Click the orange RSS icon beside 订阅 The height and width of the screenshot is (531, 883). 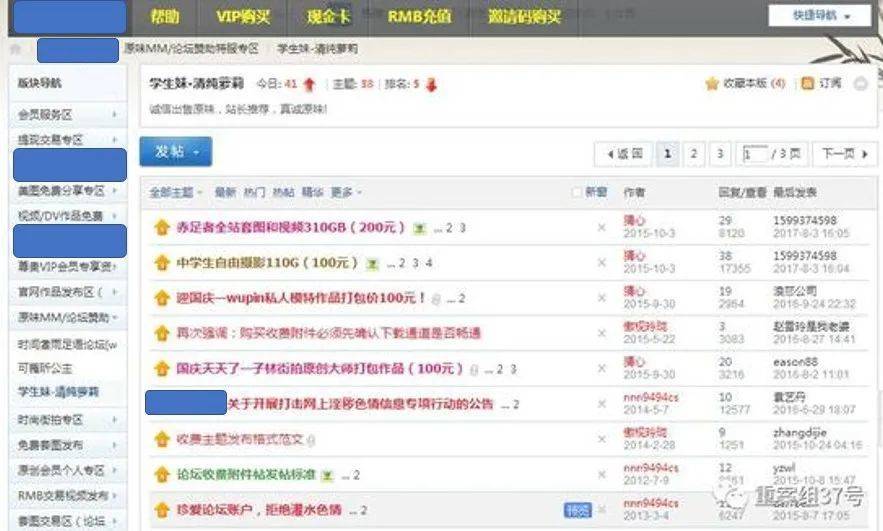pos(808,83)
